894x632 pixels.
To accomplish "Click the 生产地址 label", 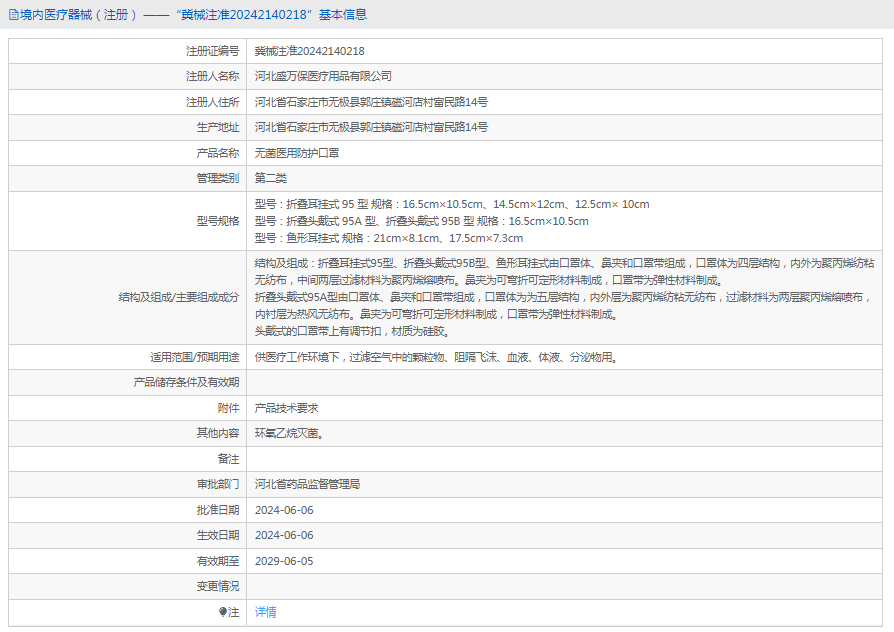I will click(x=218, y=127).
